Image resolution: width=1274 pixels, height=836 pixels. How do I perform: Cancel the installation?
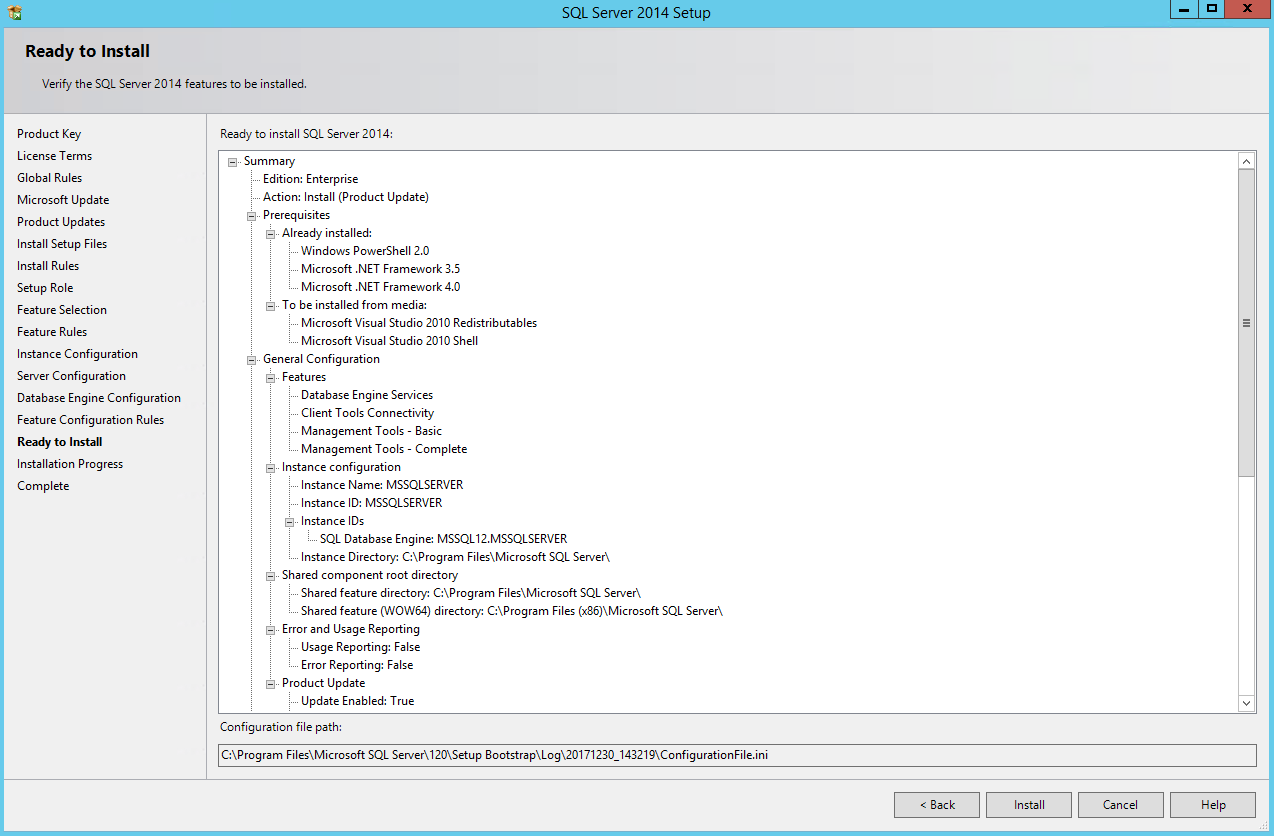[1120, 804]
